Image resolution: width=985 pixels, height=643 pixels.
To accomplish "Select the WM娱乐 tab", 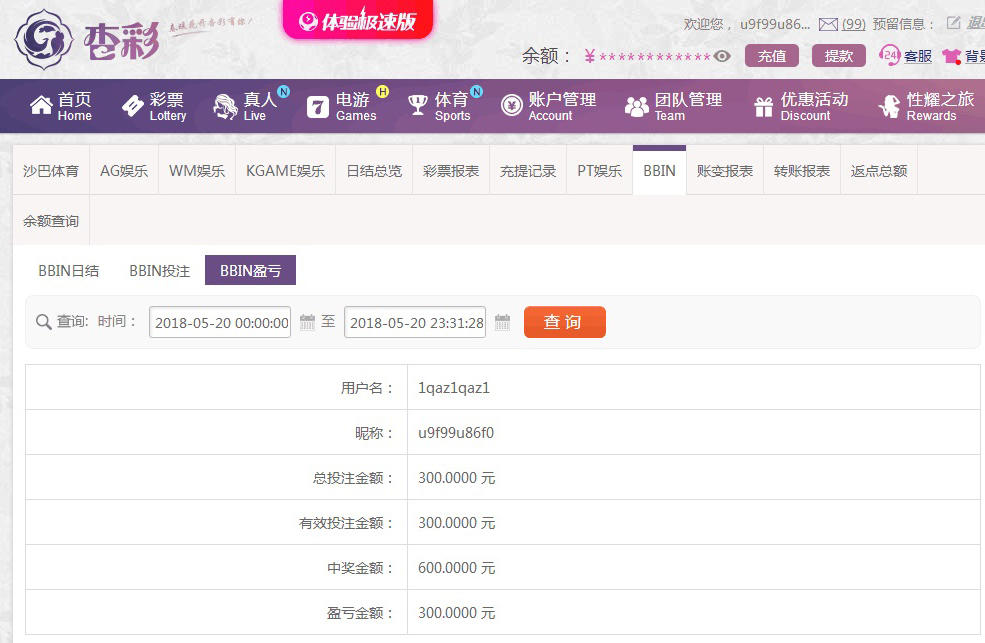I will [197, 171].
